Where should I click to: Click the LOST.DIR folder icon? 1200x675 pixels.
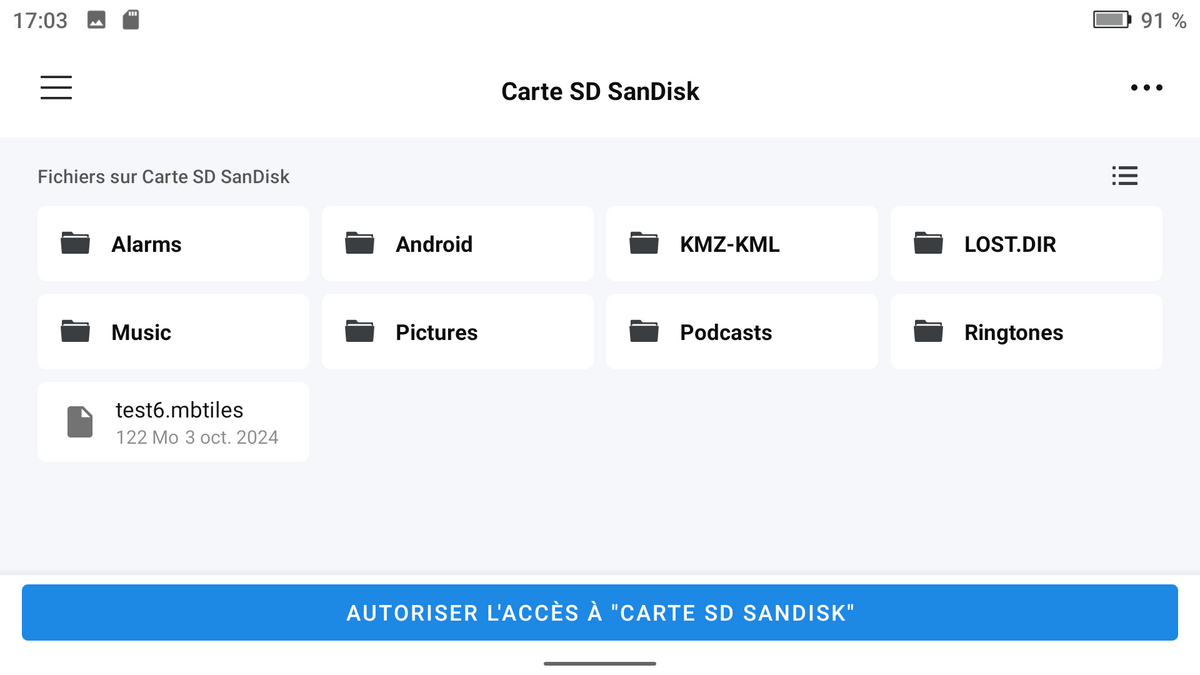[928, 243]
